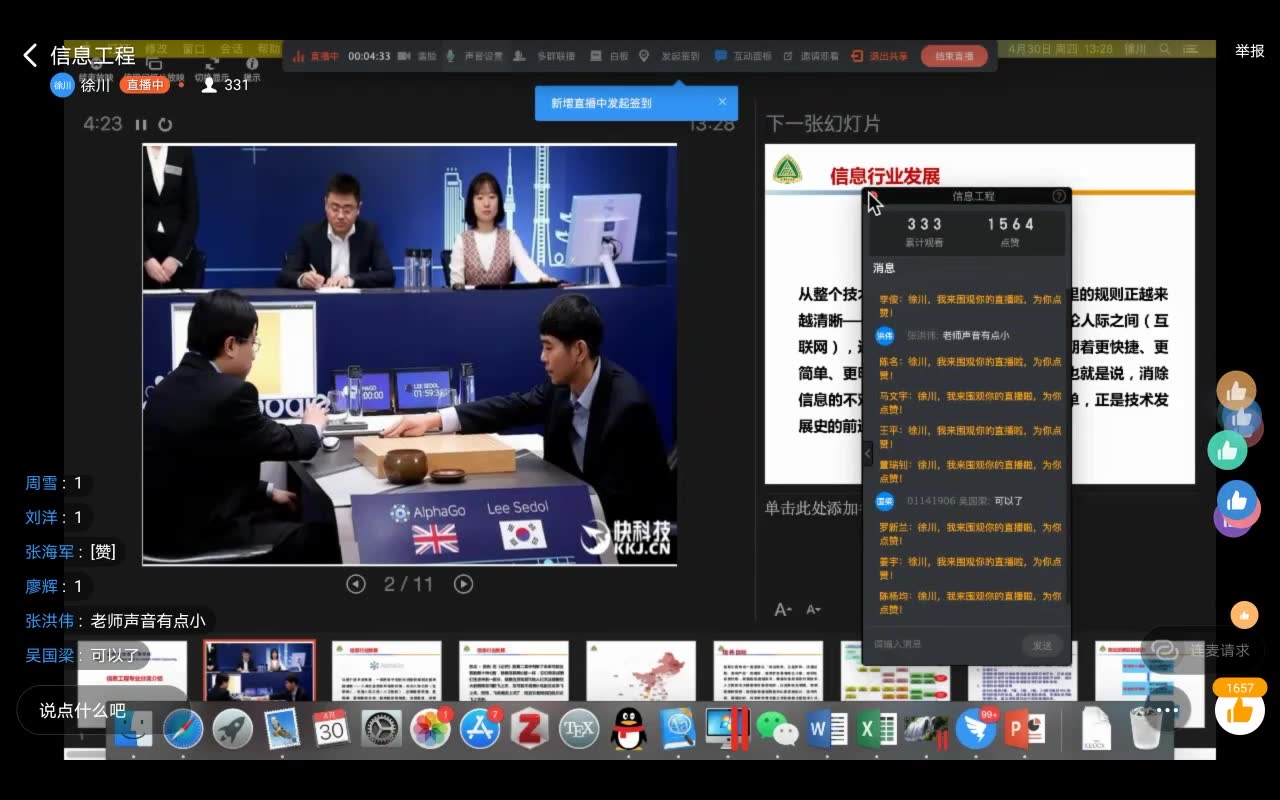Open the 白板 whiteboard tool
The width and height of the screenshot is (1280, 800).
tap(610, 56)
